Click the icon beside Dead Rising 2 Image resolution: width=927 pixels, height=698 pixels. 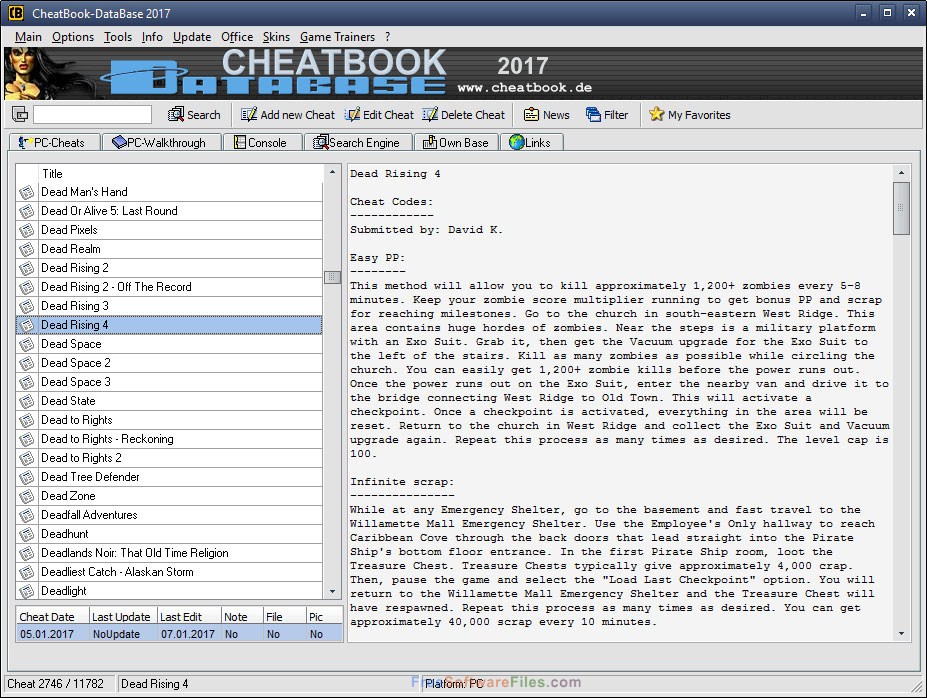point(27,268)
